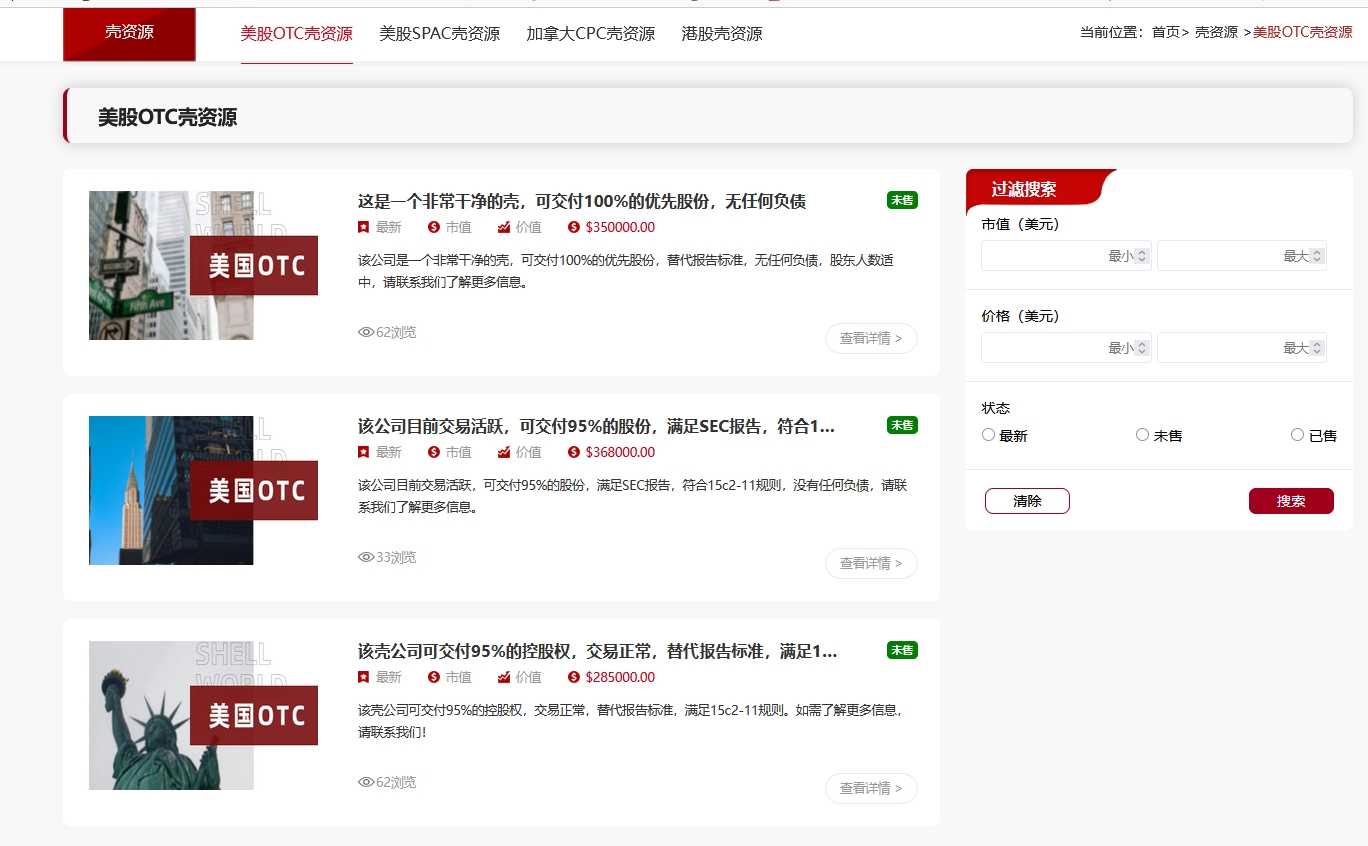Open the Chrysler Building listing thumbnail
The image size is (1368, 846).
pos(171,490)
